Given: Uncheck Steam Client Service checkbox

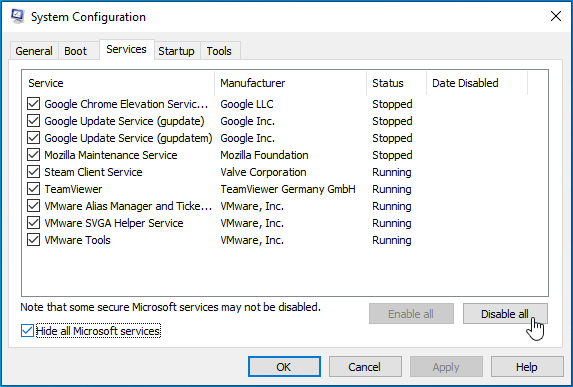Looking at the screenshot, I should point(33,172).
